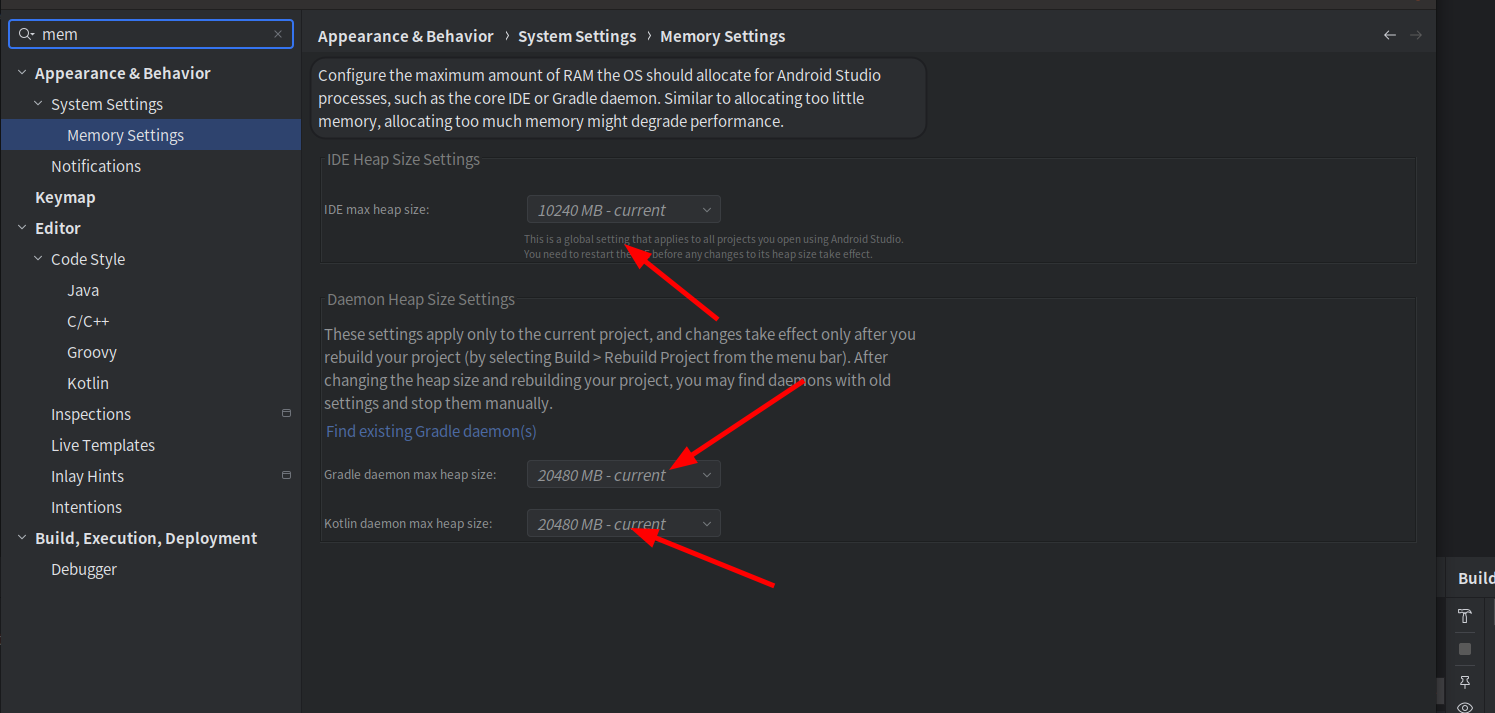Click the 'Kotlin daemon max heap size:' label

click(x=408, y=523)
